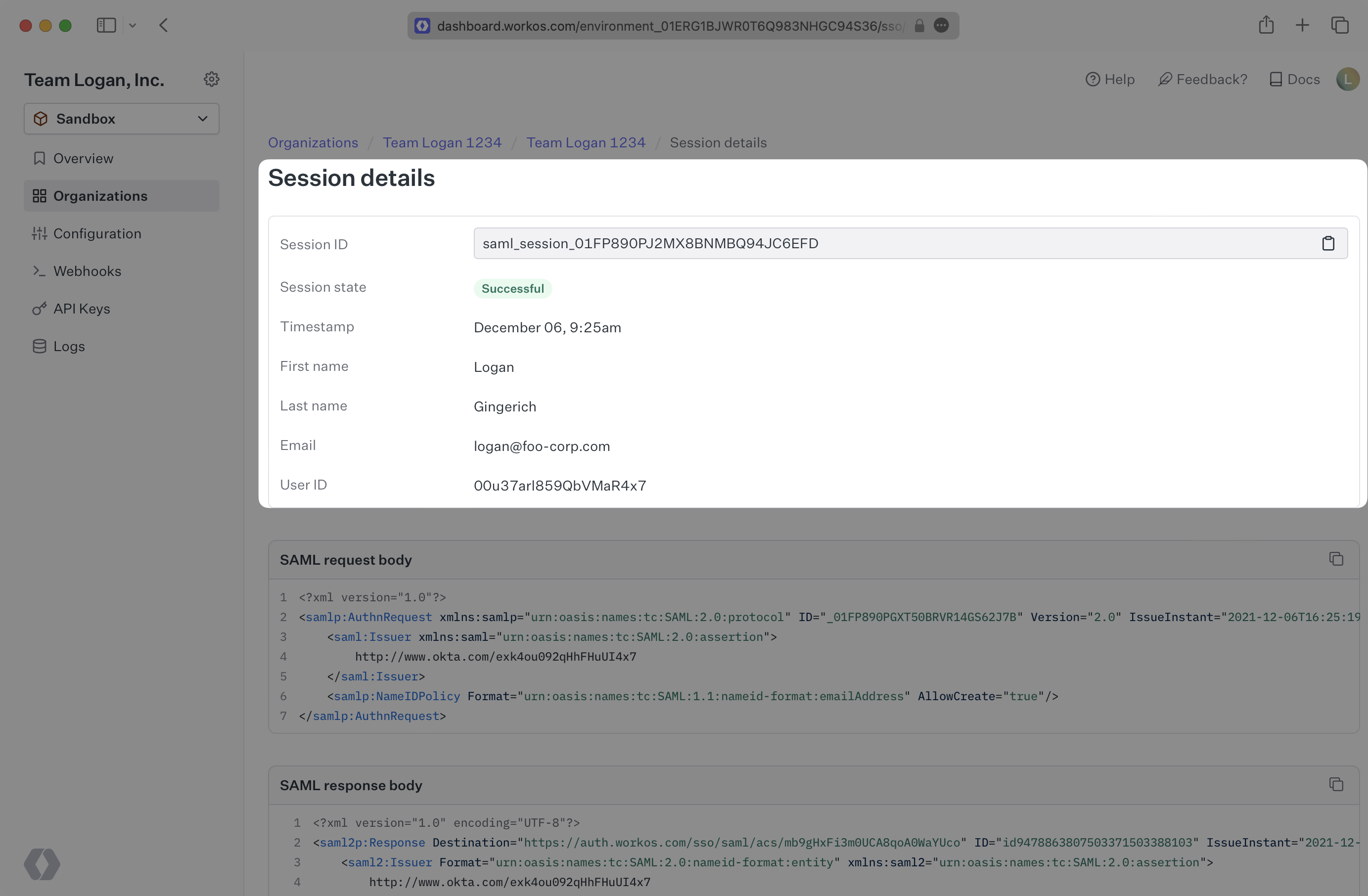Copy the Session ID using the clipboard icon

pyautogui.click(x=1328, y=243)
